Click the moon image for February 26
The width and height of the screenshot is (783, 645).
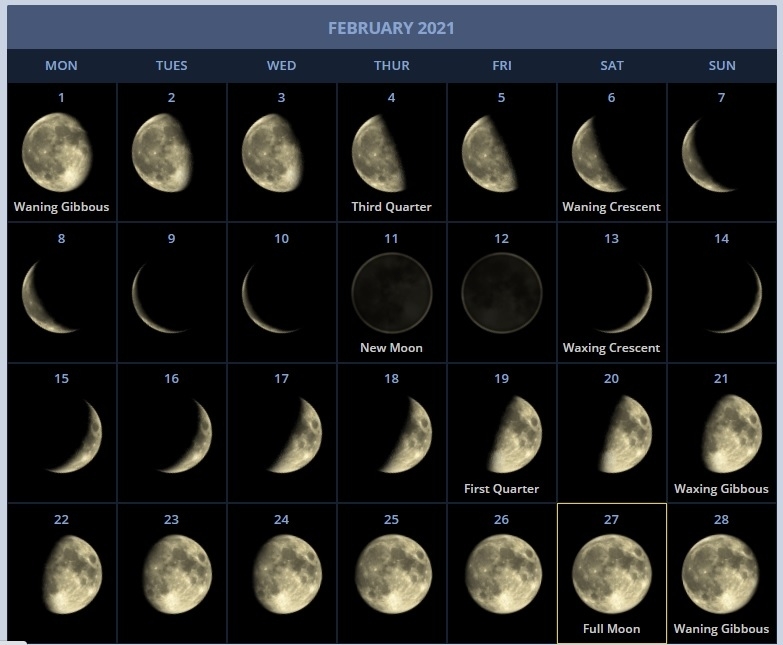[503, 575]
